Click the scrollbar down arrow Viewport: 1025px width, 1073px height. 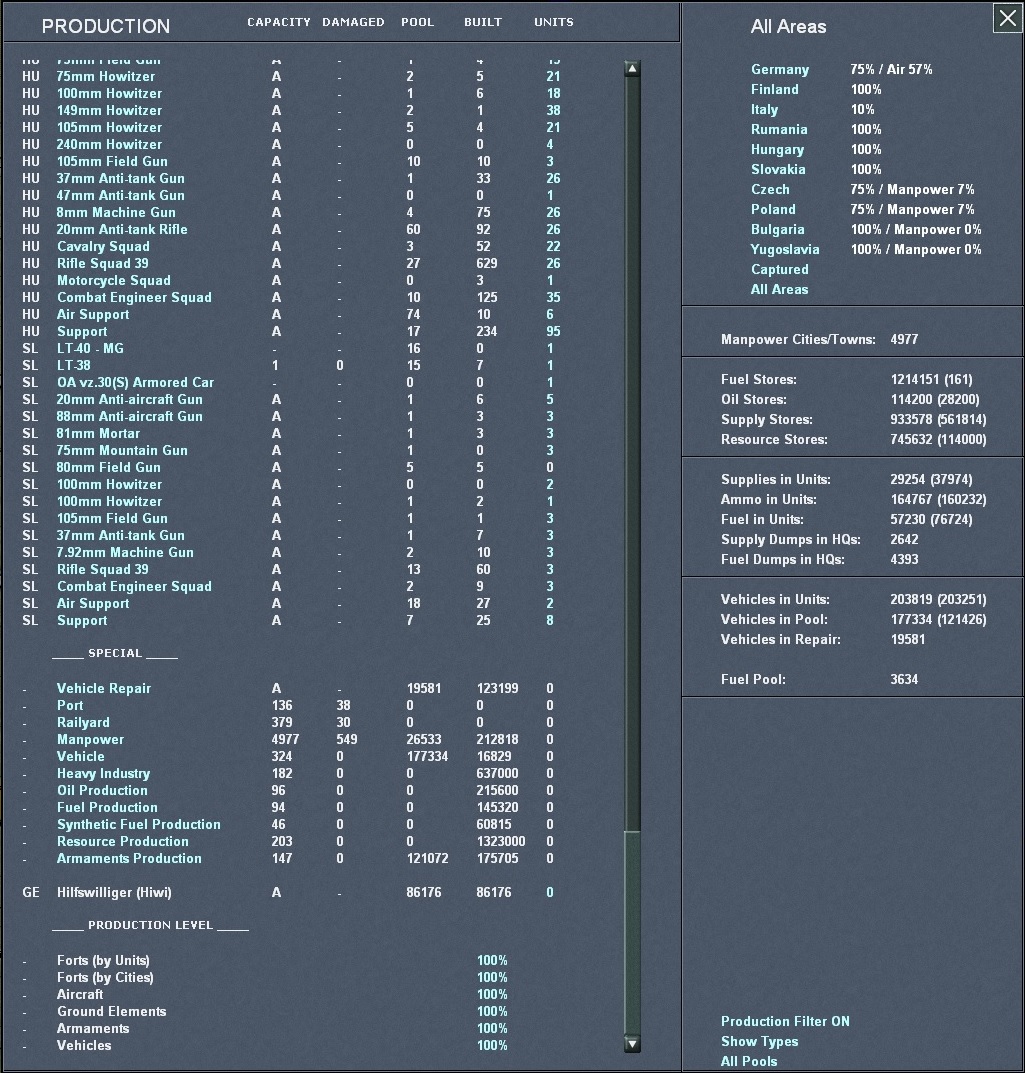point(632,1044)
